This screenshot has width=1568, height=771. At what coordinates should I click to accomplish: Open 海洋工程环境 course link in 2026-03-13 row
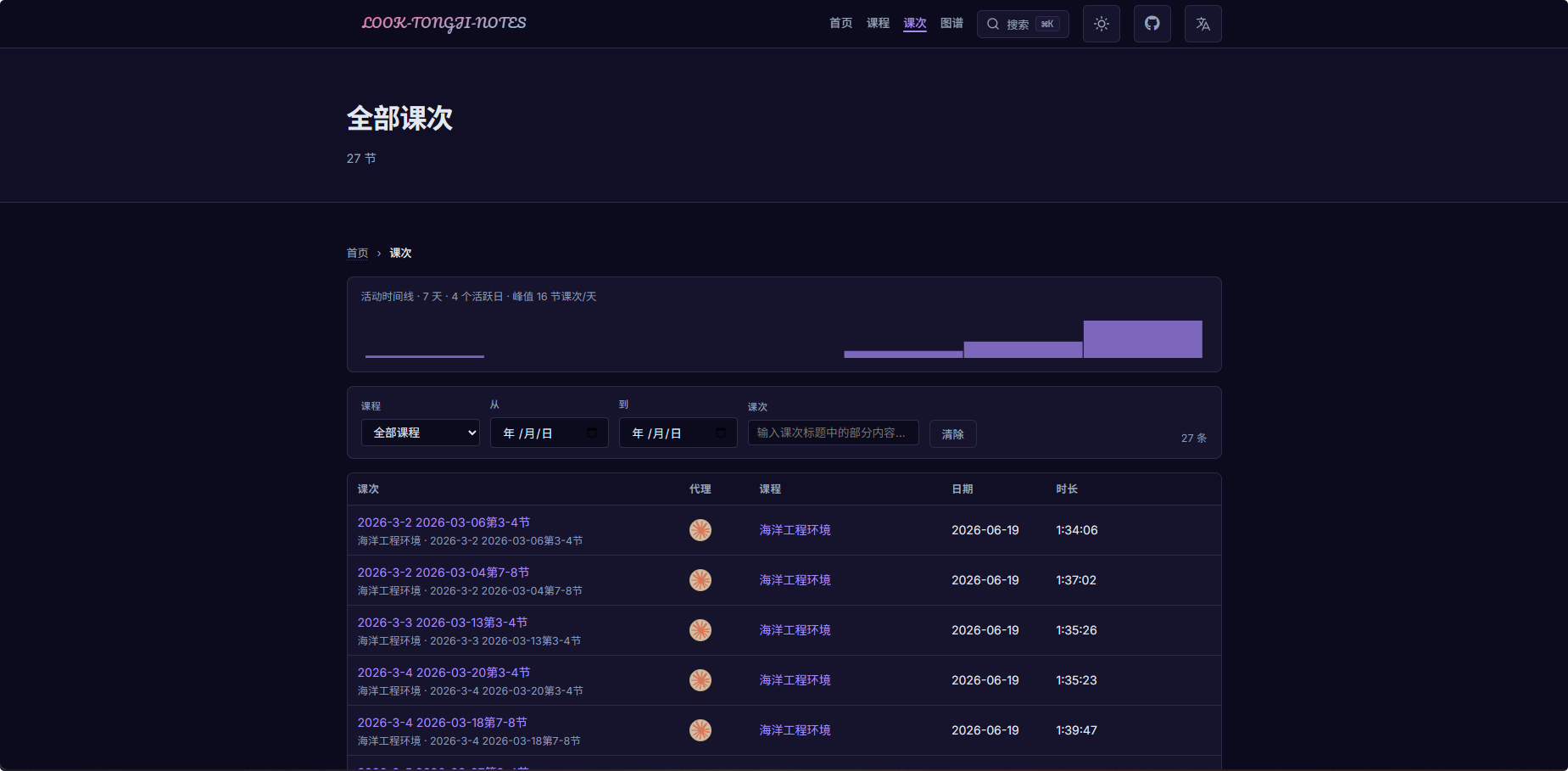795,630
